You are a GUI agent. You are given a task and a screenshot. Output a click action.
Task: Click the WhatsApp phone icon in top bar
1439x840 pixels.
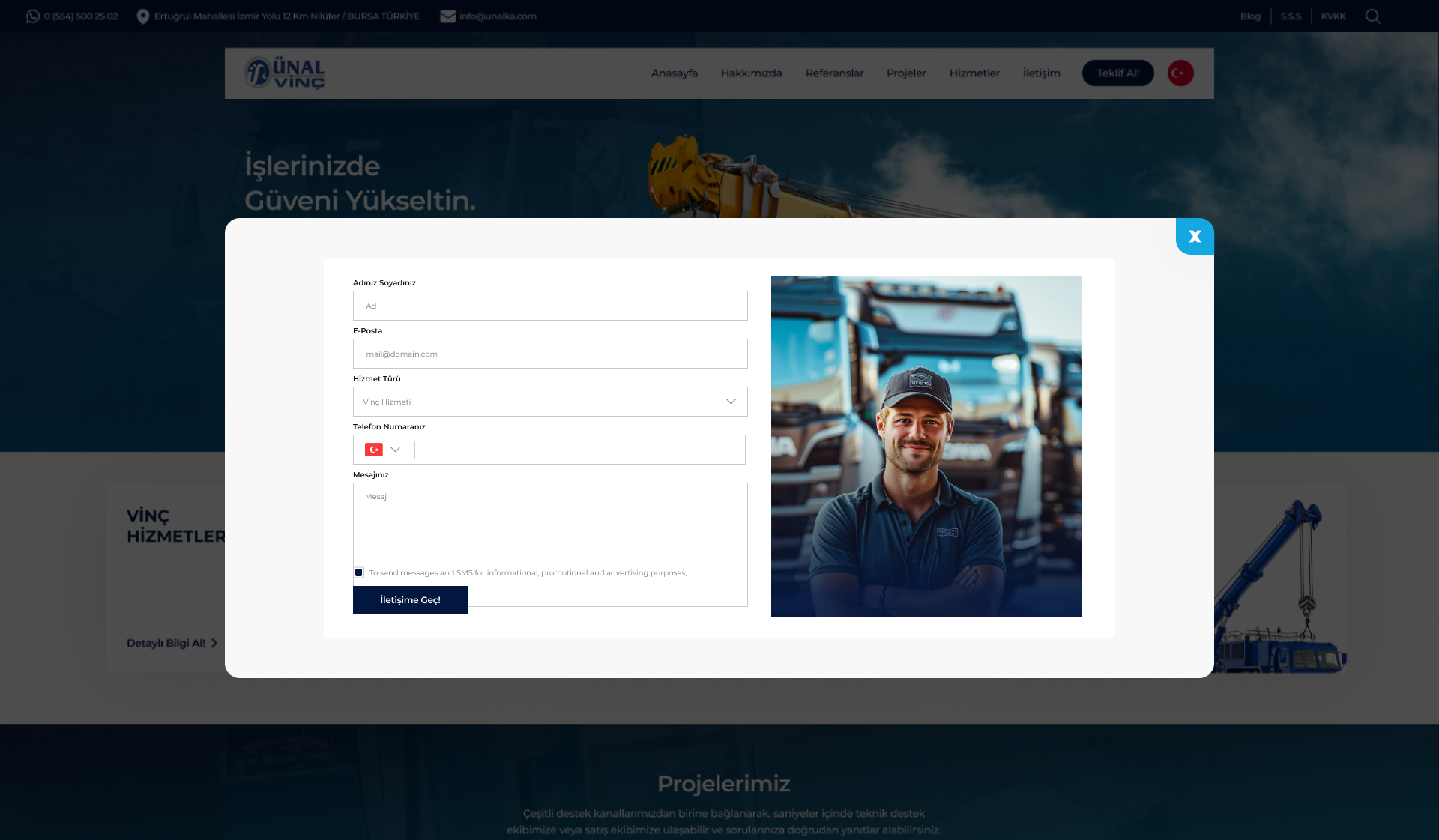33,16
